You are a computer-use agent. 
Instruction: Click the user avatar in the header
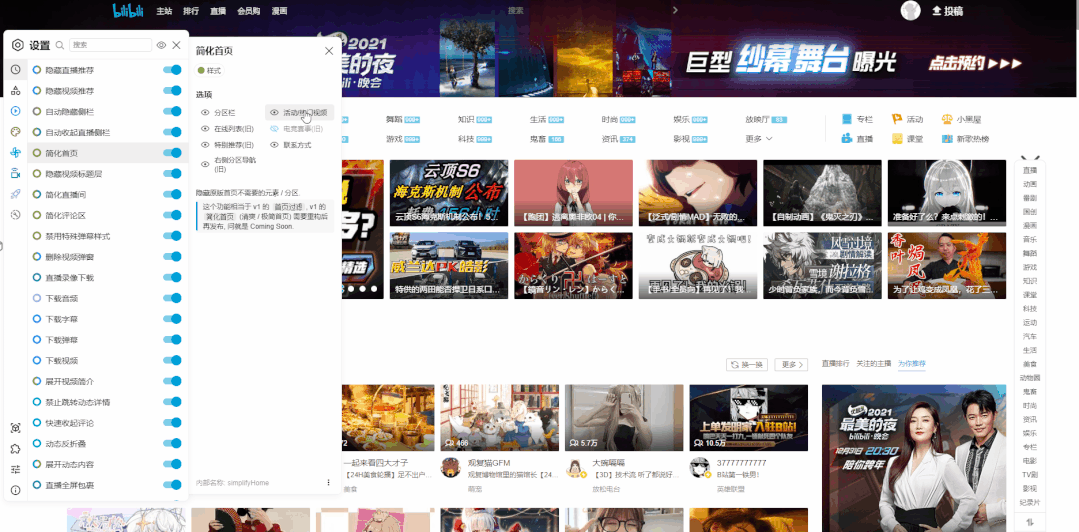click(x=910, y=10)
